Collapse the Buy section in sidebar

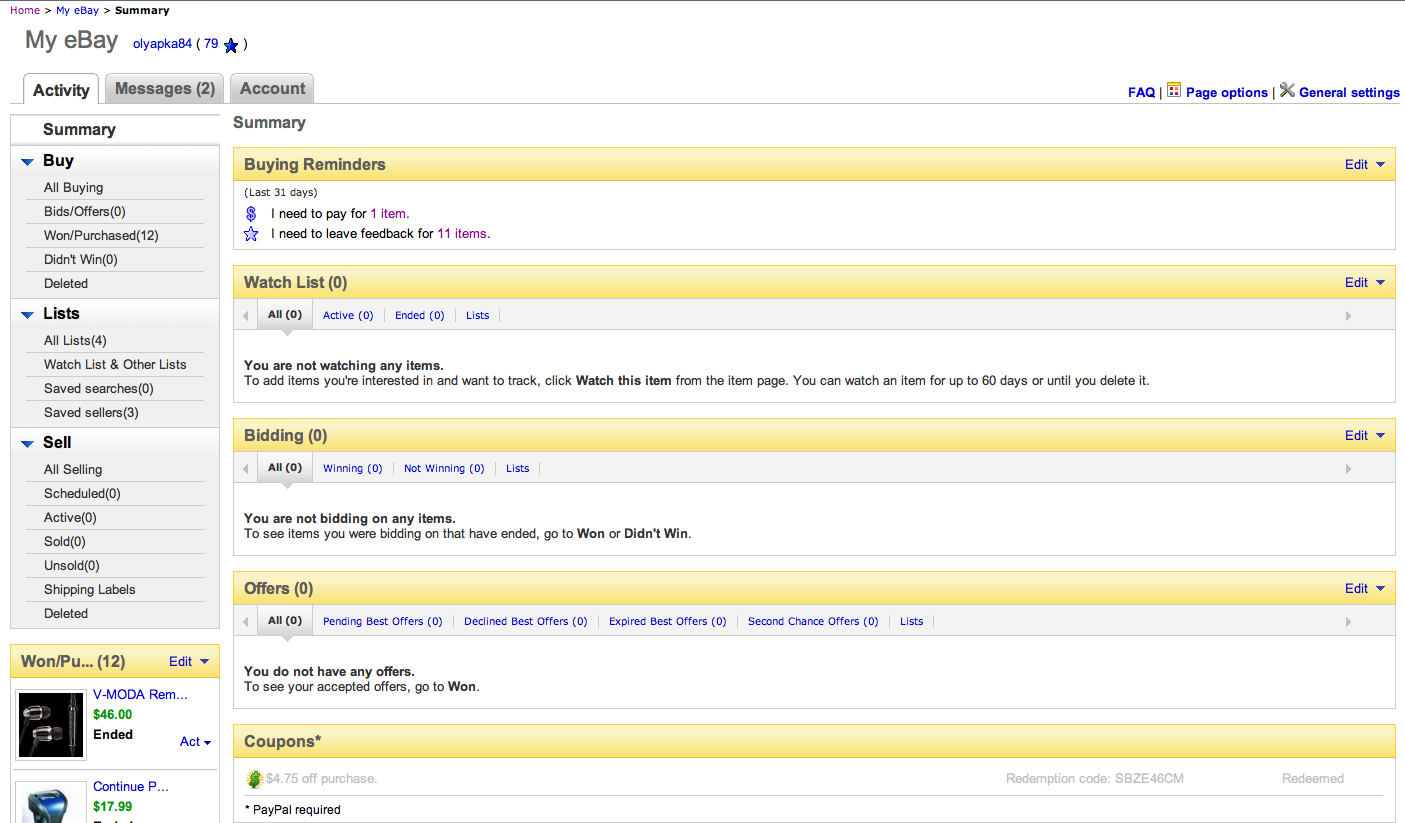coord(28,162)
